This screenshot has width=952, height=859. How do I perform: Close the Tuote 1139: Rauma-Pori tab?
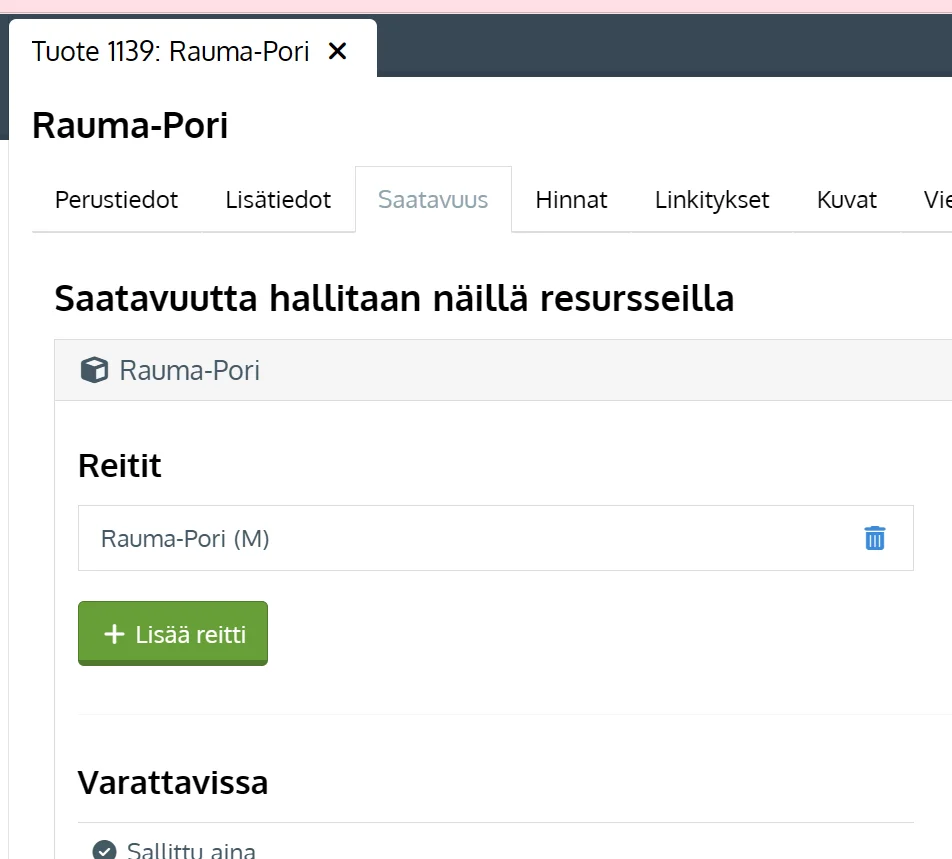(x=338, y=51)
